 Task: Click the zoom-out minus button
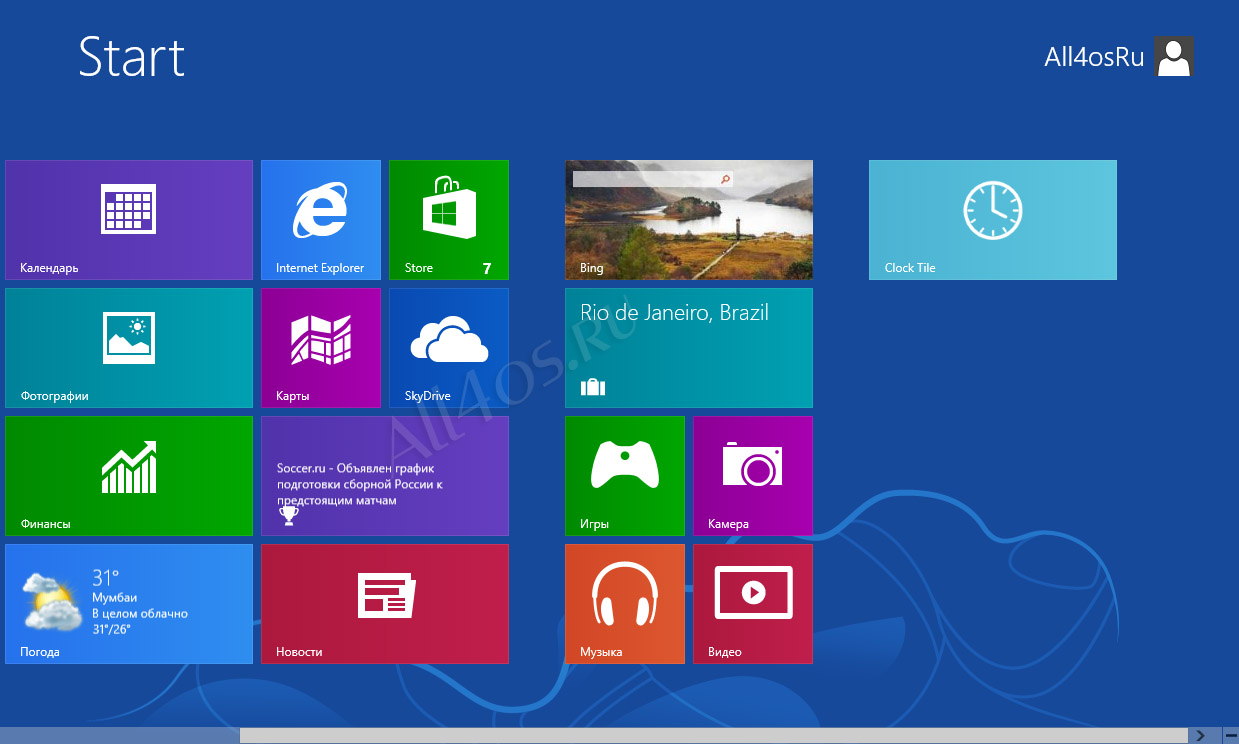(1230, 736)
